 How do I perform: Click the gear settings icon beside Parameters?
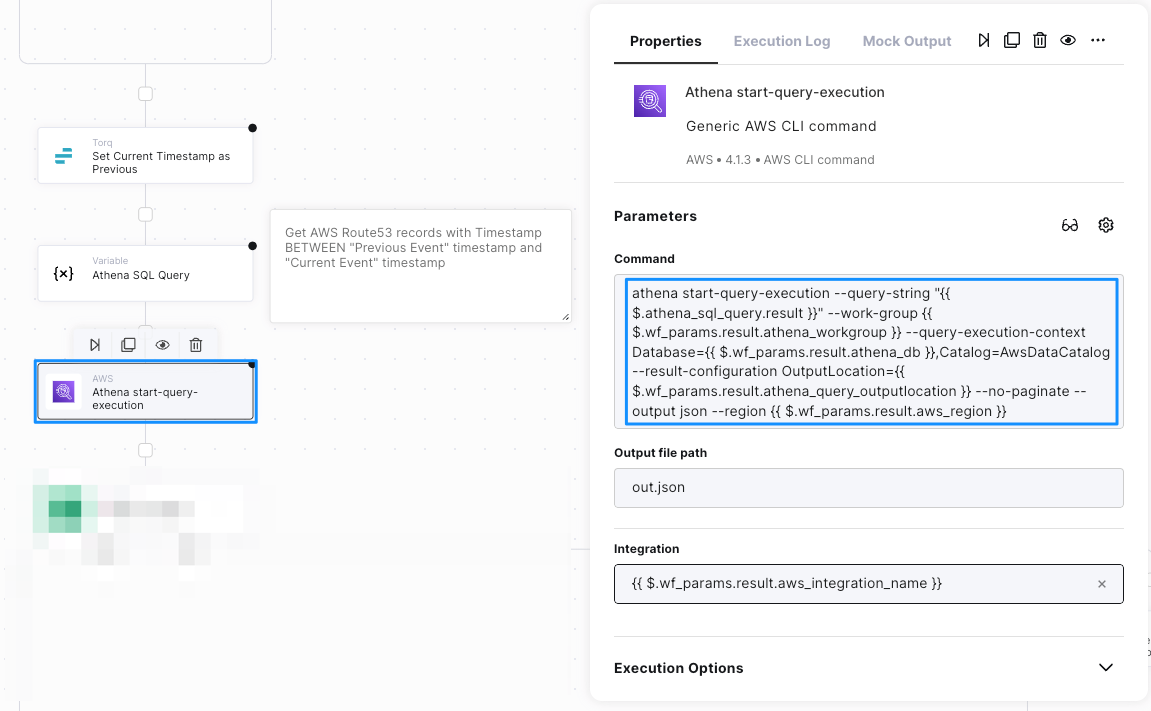(1105, 225)
